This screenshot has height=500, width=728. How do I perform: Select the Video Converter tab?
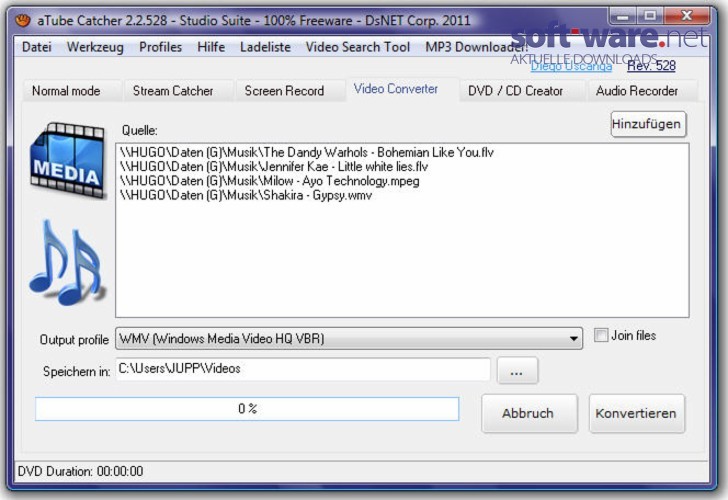403,89
